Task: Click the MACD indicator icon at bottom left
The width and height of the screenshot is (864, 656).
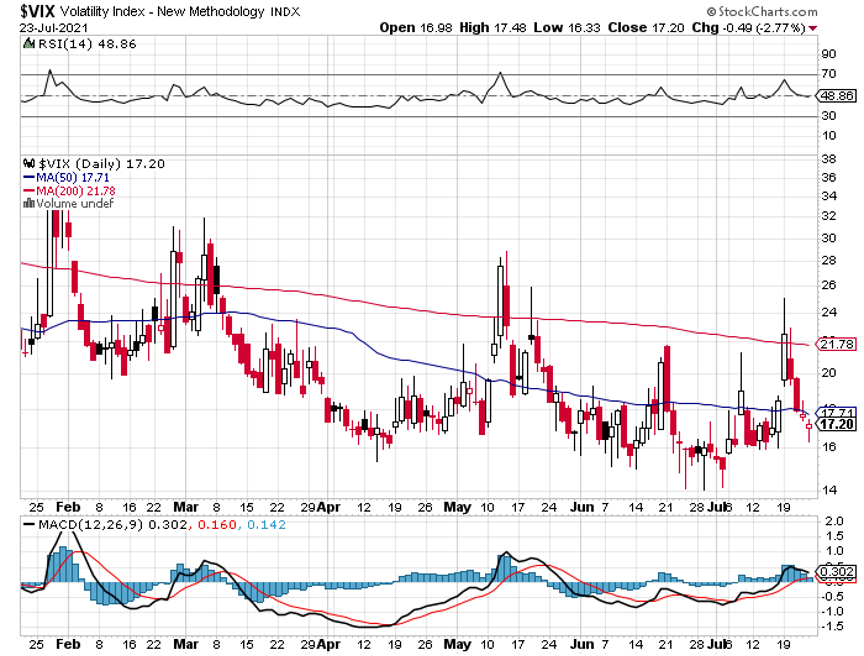Action: pos(28,526)
